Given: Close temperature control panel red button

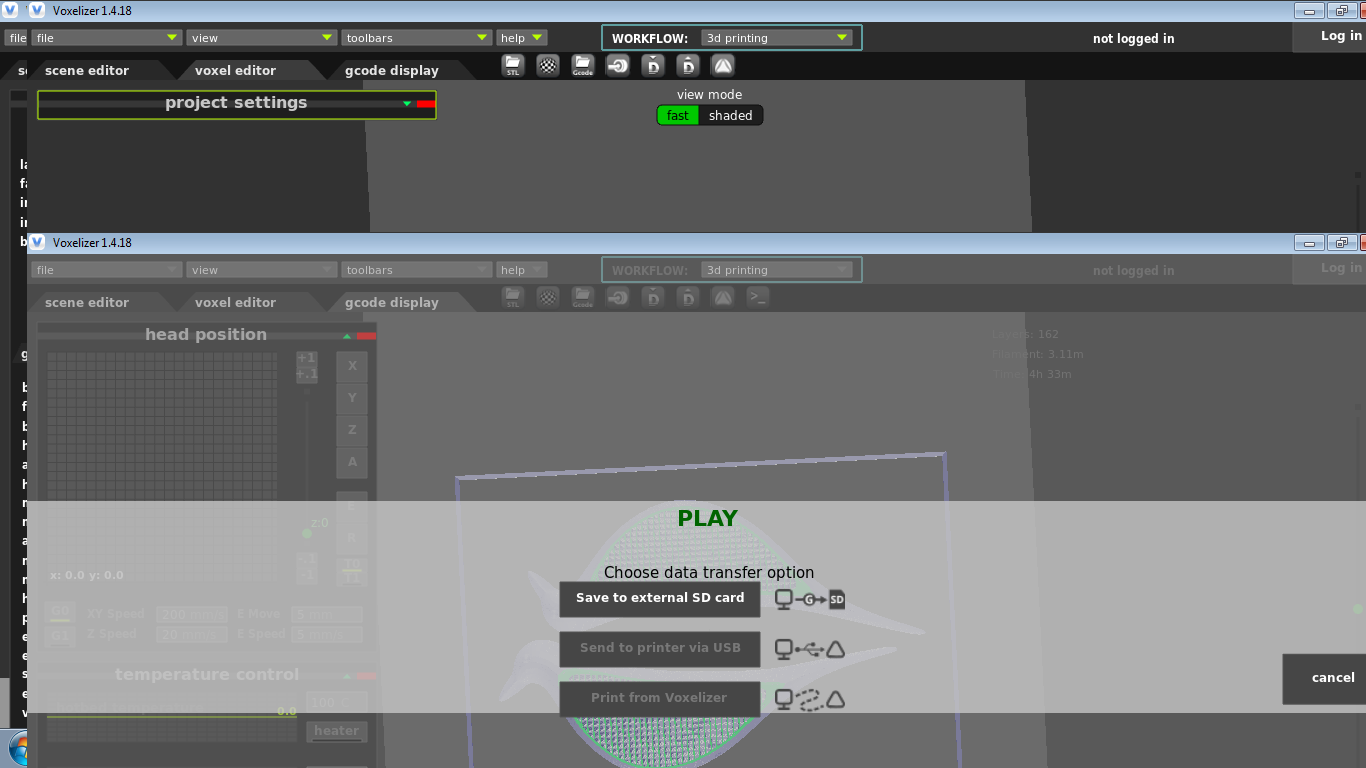Looking at the screenshot, I should pos(366,676).
